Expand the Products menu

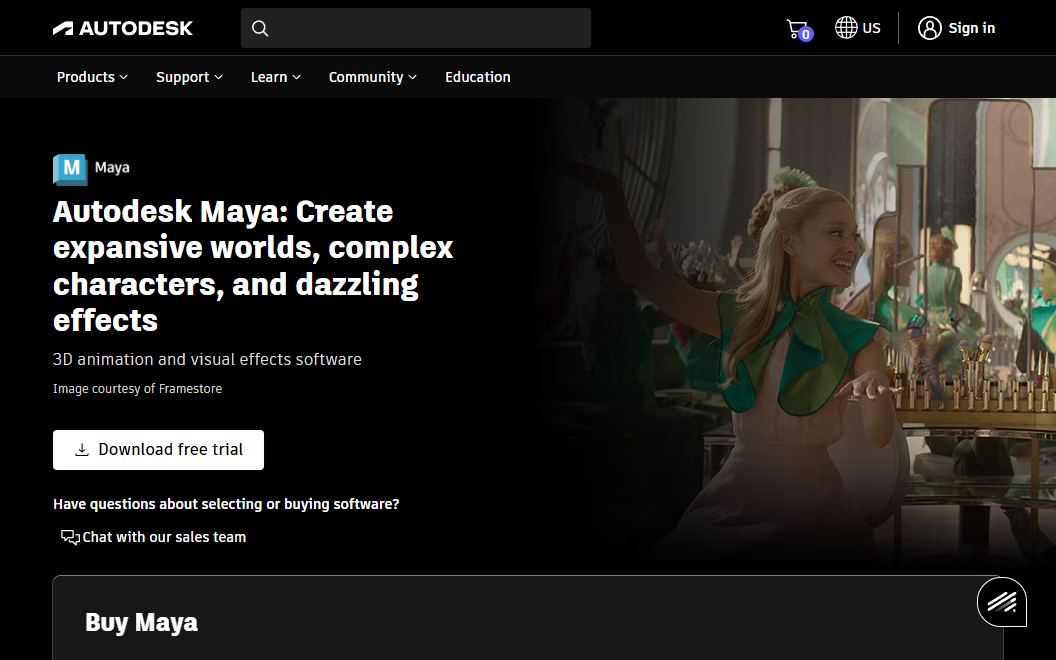(92, 77)
